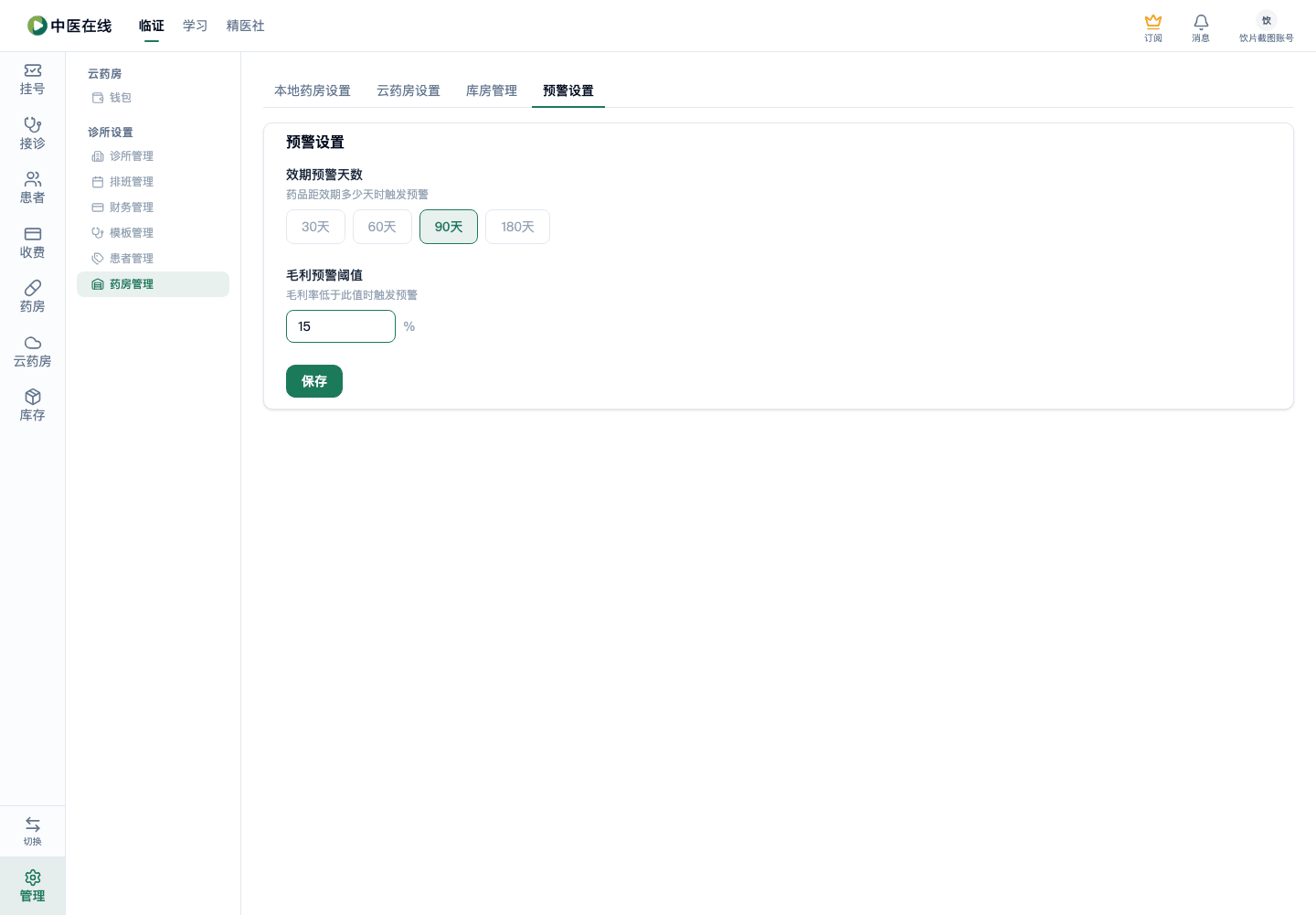Click the 切换 switch arrows icon

tap(33, 824)
